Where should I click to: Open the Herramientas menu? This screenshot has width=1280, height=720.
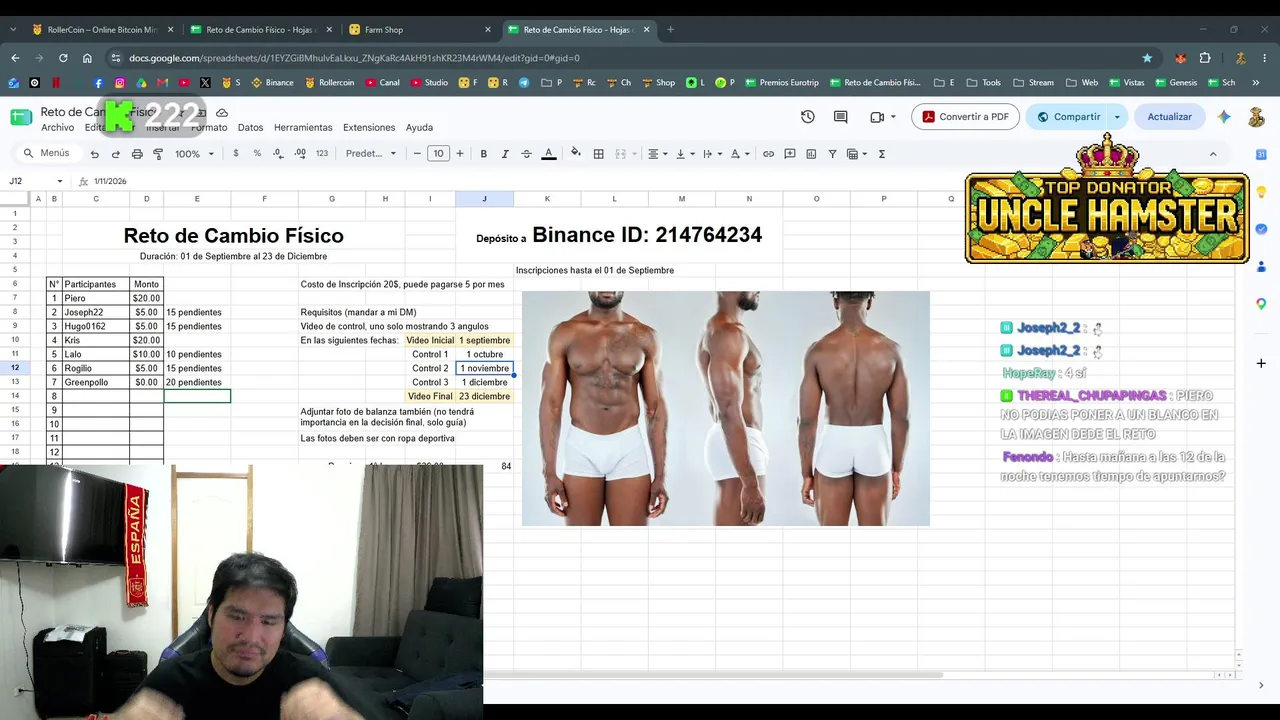303,128
